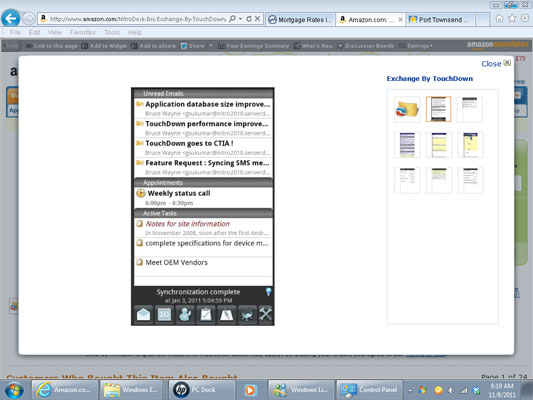Open the File menu
Image resolution: width=533 pixels, height=400 pixels.
tap(15, 32)
